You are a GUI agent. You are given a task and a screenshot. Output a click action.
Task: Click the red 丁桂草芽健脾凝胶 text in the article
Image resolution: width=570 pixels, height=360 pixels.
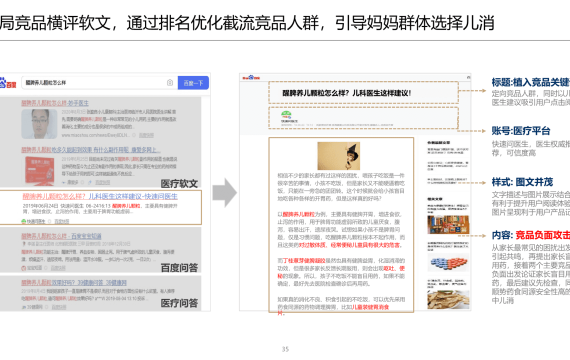coord(304,261)
